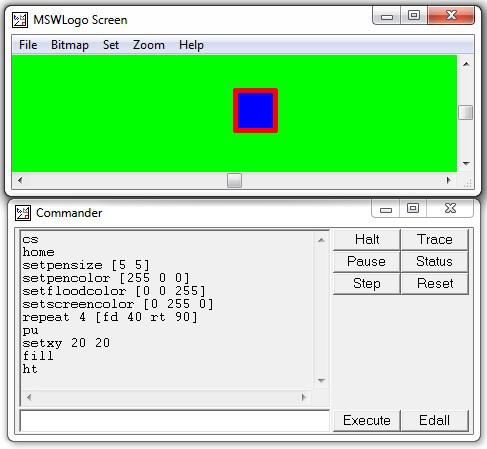
Task: Click the Halt button
Action: 367,239
